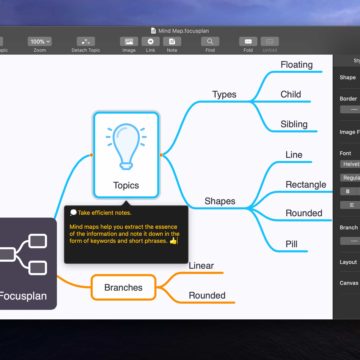The height and width of the screenshot is (360, 360).
Task: Open the Helvetica font family dropdown
Action: click(x=350, y=164)
